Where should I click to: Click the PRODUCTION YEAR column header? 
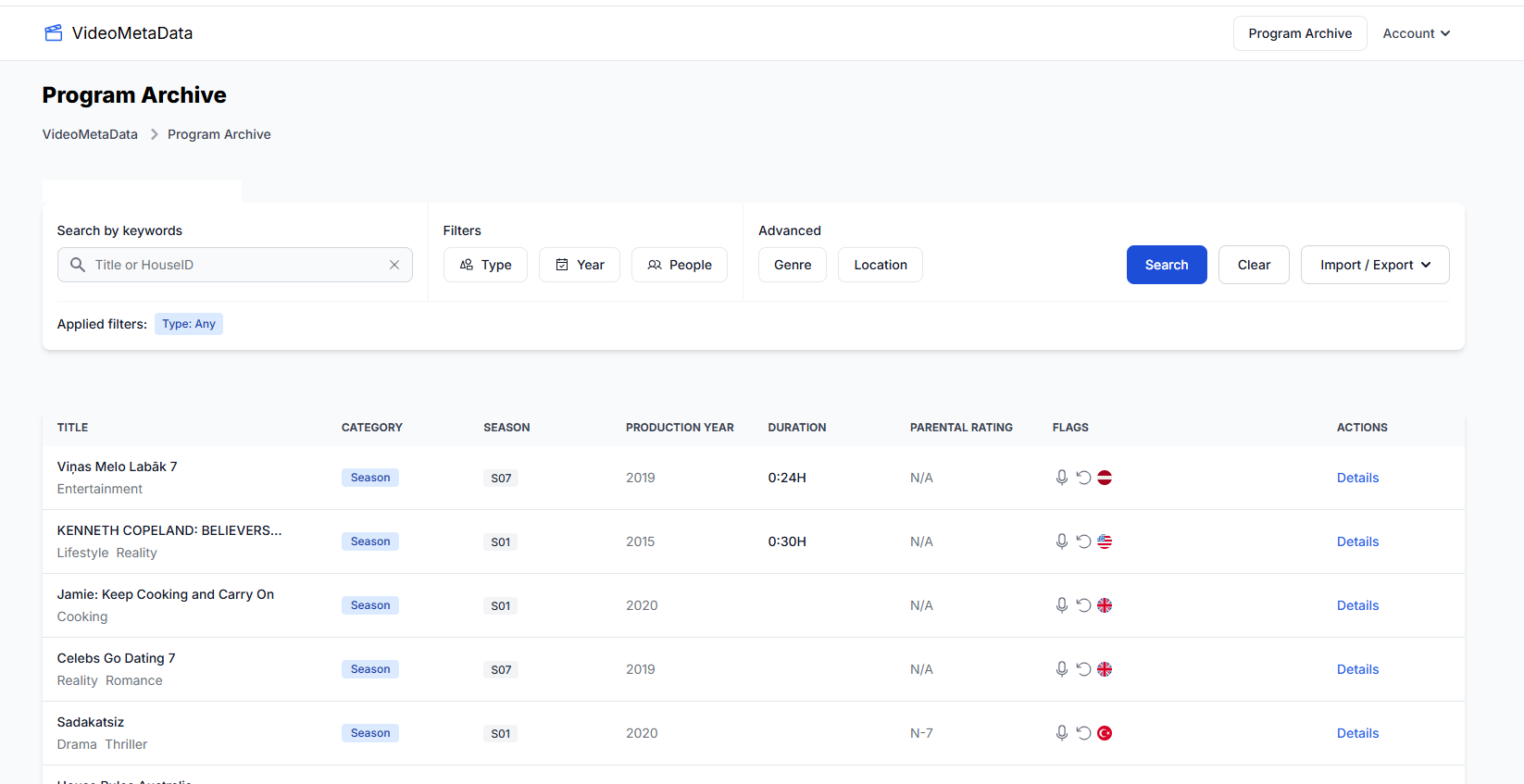(x=680, y=428)
